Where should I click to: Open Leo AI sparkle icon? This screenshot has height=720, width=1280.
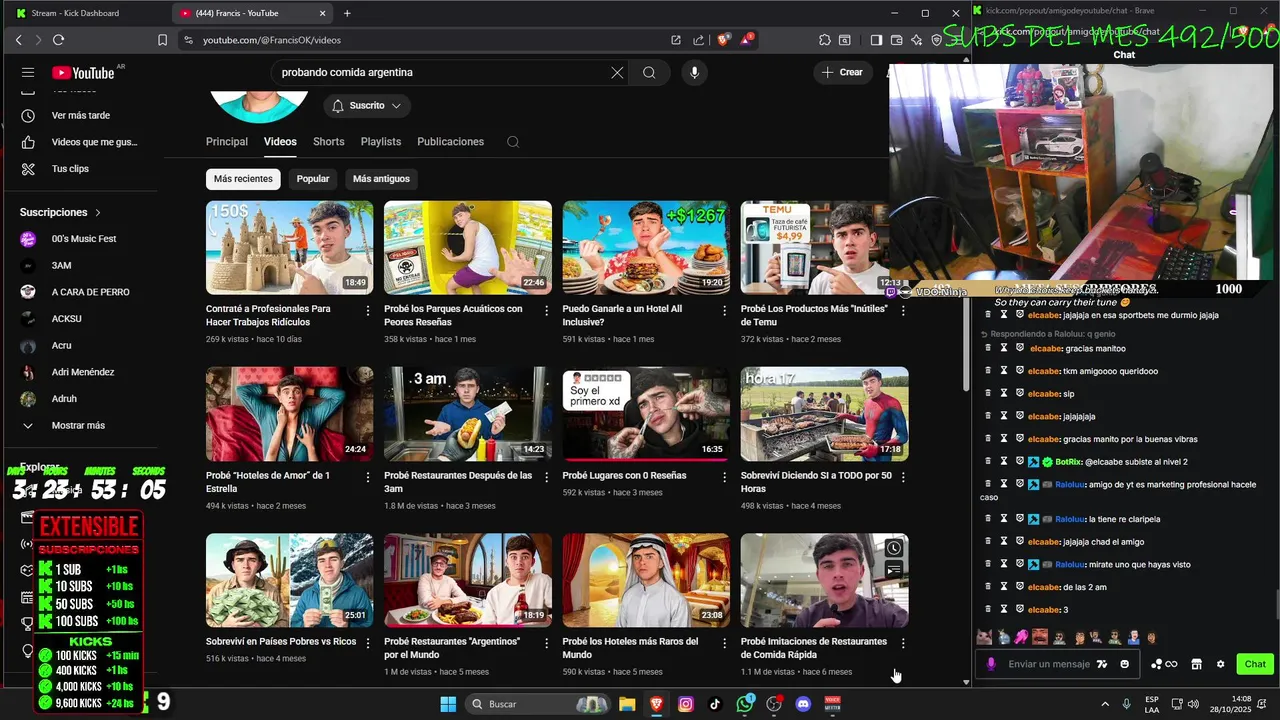pos(916,40)
